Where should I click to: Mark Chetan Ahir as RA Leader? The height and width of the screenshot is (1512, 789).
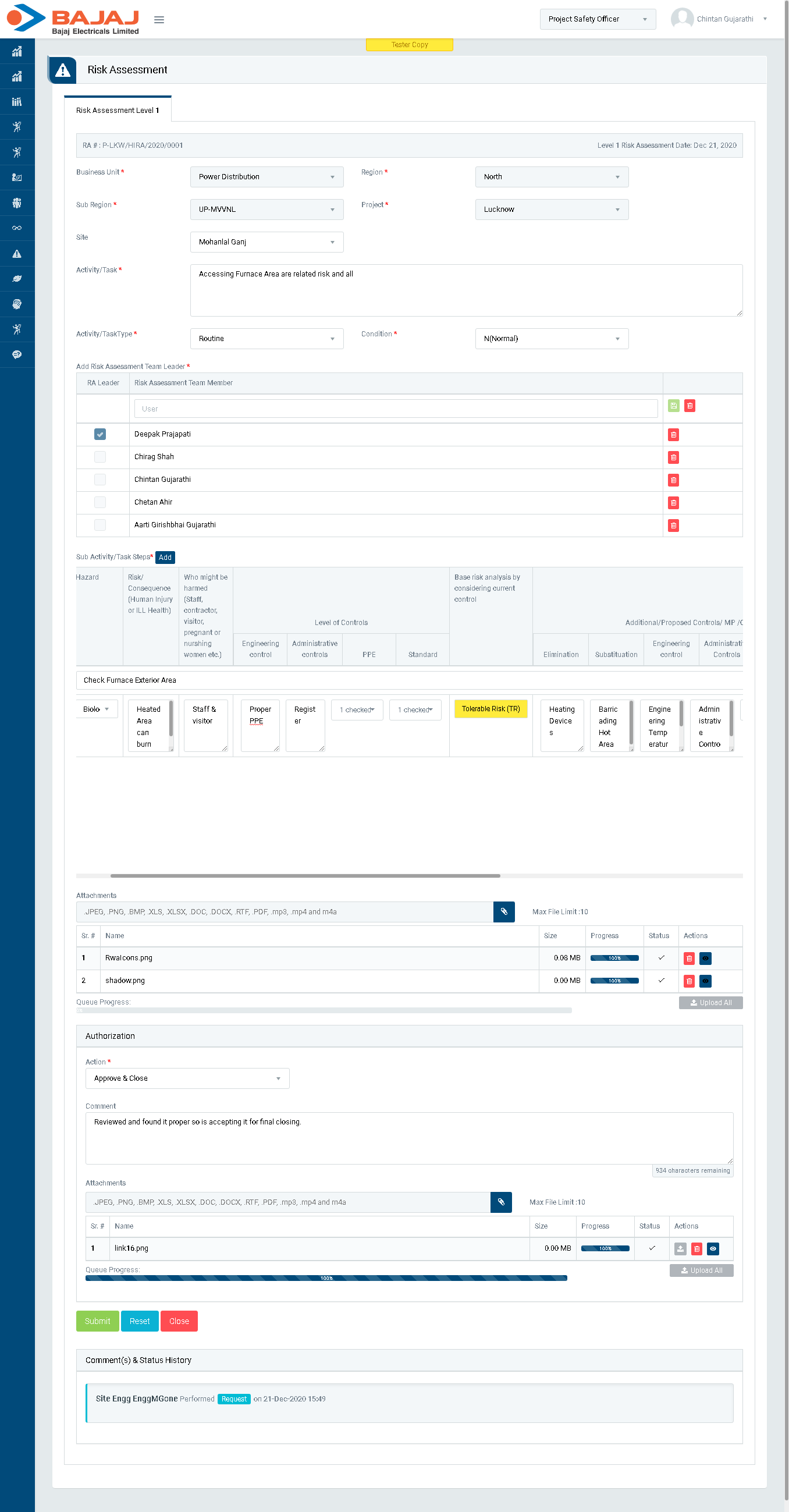[100, 502]
